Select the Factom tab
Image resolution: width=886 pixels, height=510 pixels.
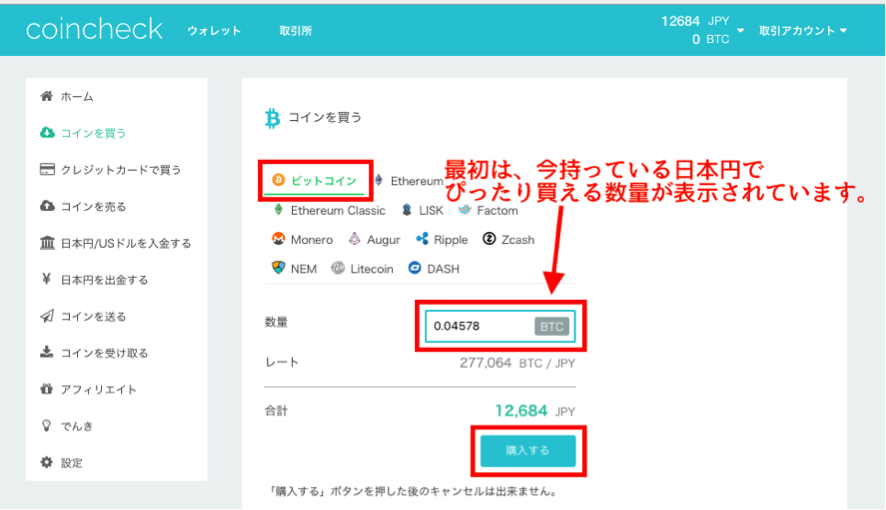point(488,210)
